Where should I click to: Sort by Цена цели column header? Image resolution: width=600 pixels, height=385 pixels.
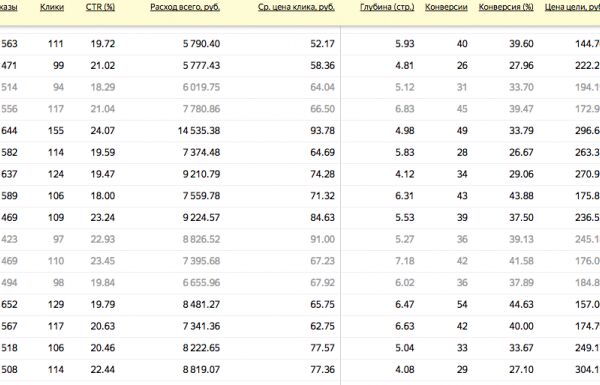coord(572,7)
